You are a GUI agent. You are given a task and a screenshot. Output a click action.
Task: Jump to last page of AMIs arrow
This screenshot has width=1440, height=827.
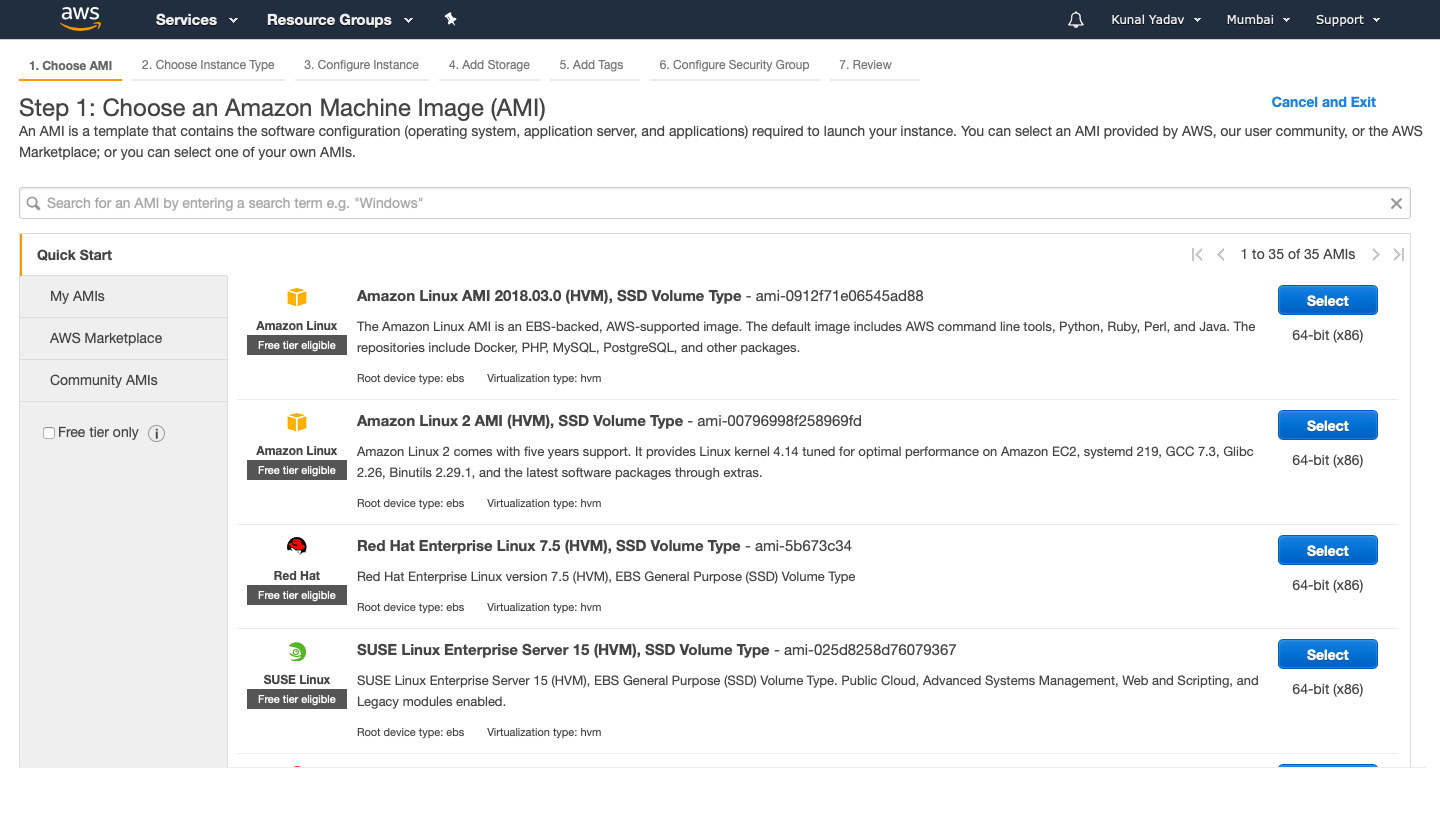pos(1399,255)
